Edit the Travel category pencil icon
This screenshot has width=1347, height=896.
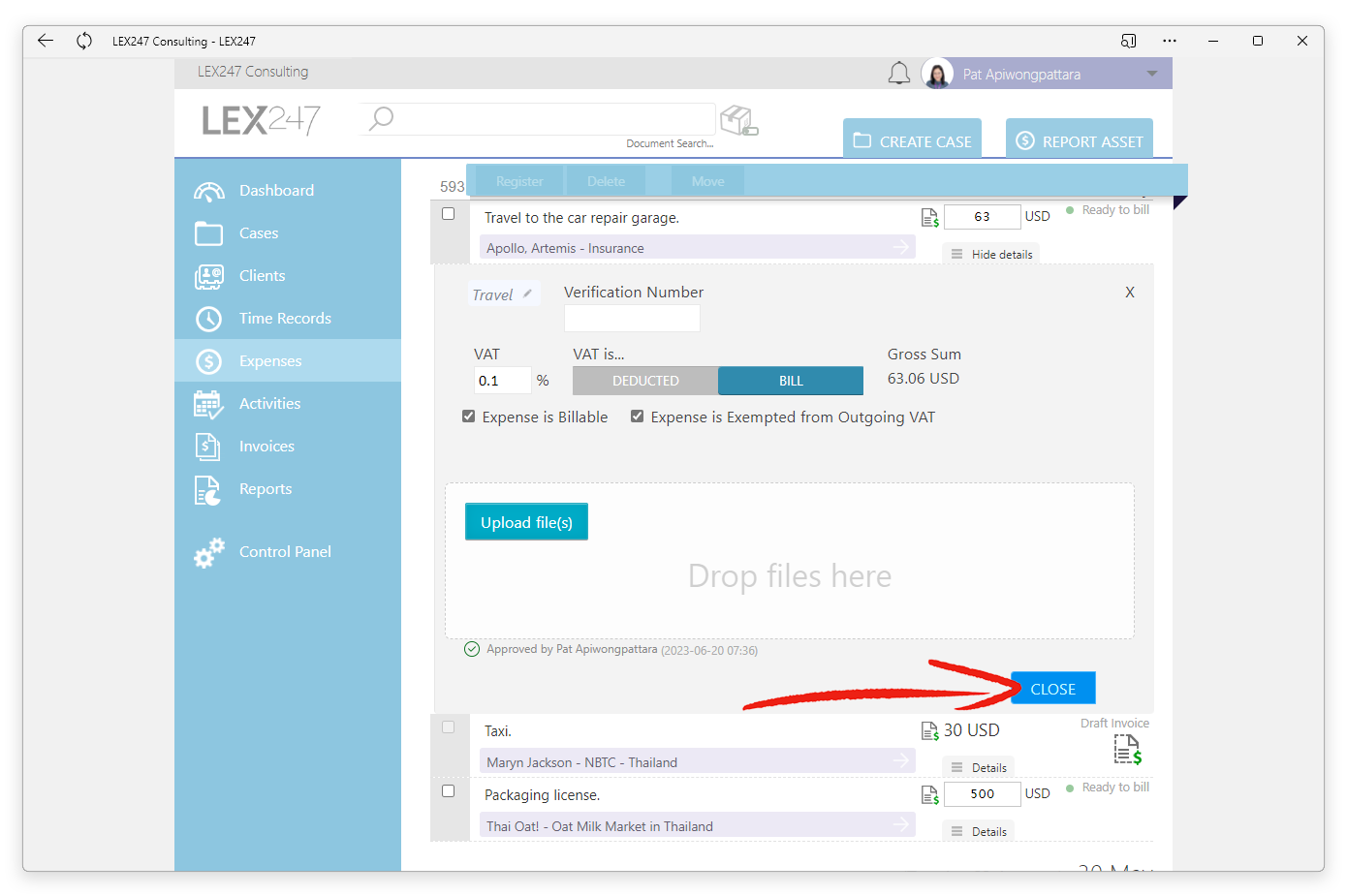[527, 294]
